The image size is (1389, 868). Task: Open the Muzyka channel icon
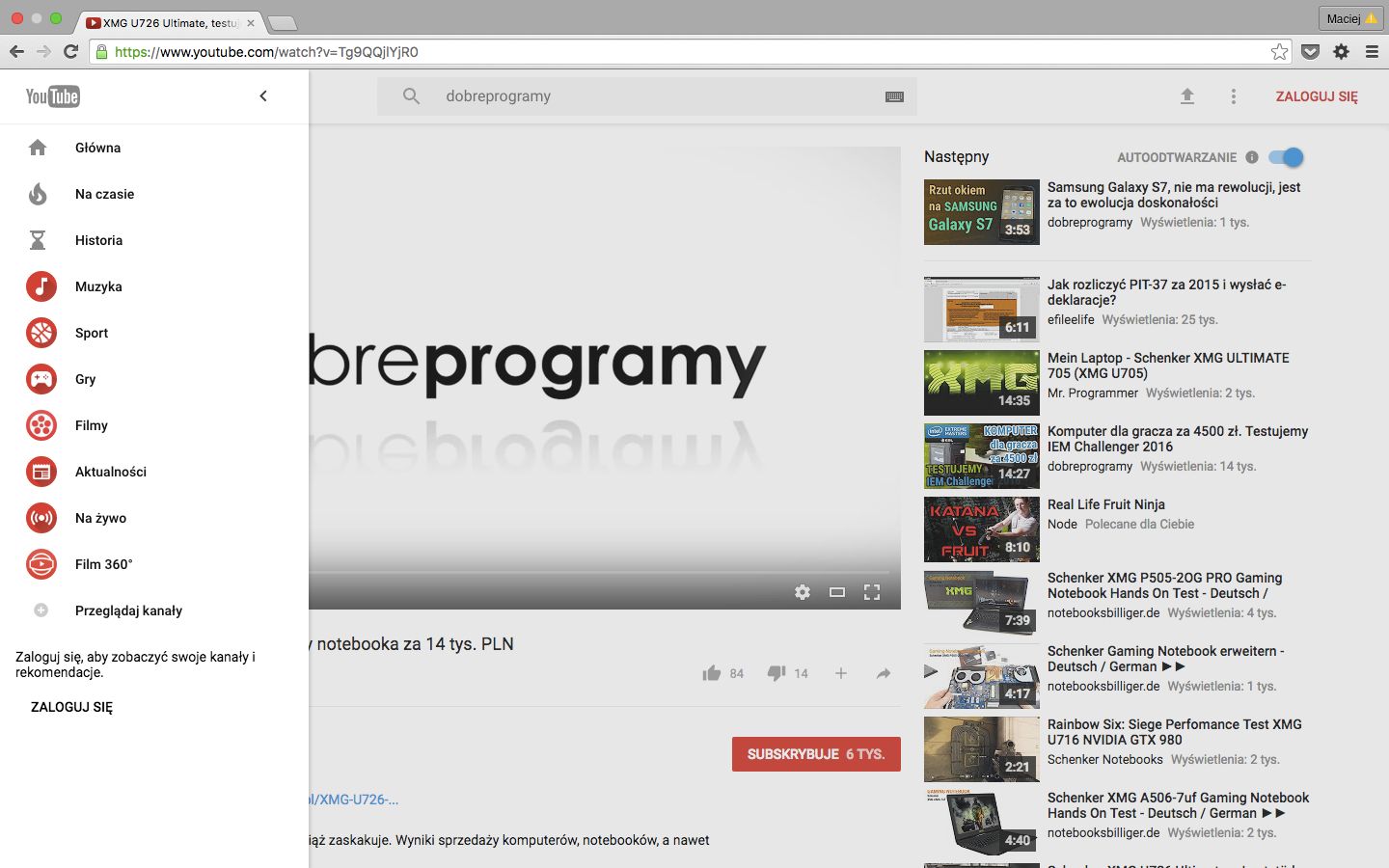click(41, 286)
